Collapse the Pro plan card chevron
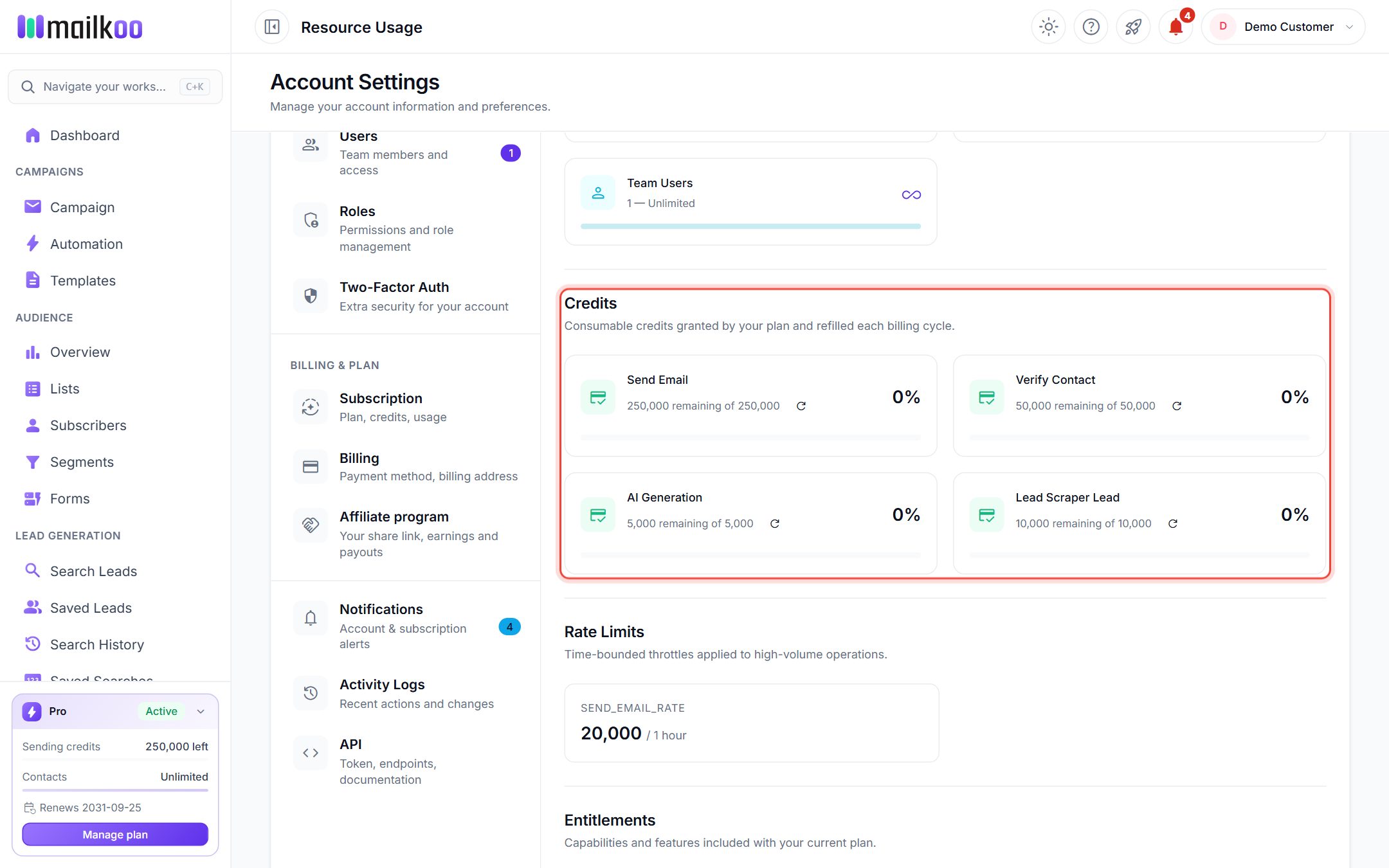The width and height of the screenshot is (1389, 868). tap(201, 711)
